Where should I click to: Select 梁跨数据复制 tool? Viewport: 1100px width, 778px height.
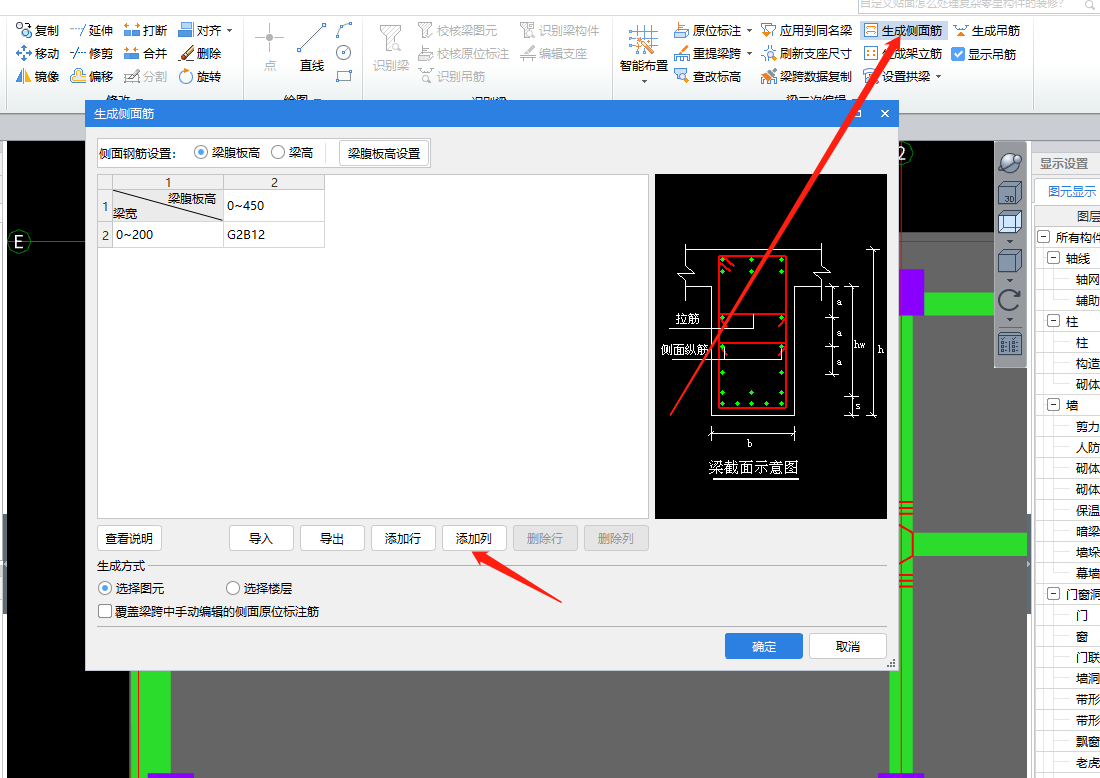coord(806,76)
